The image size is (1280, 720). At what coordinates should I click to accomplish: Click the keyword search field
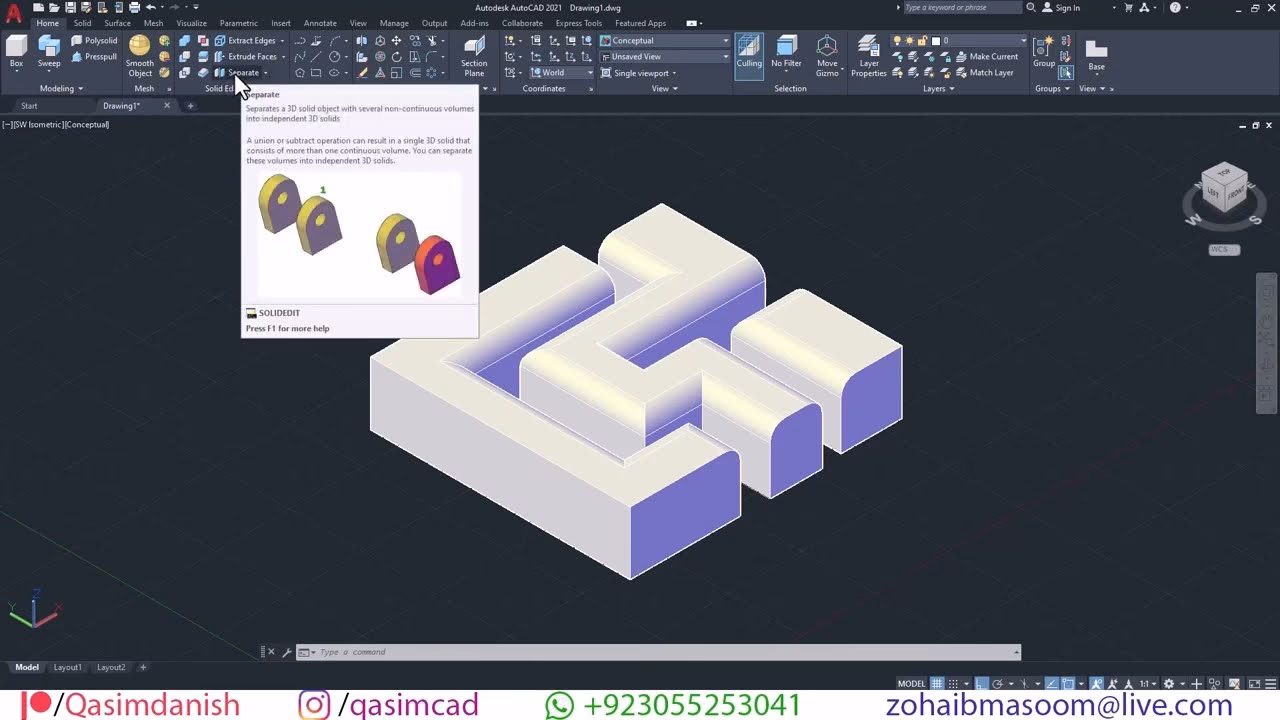tap(961, 7)
